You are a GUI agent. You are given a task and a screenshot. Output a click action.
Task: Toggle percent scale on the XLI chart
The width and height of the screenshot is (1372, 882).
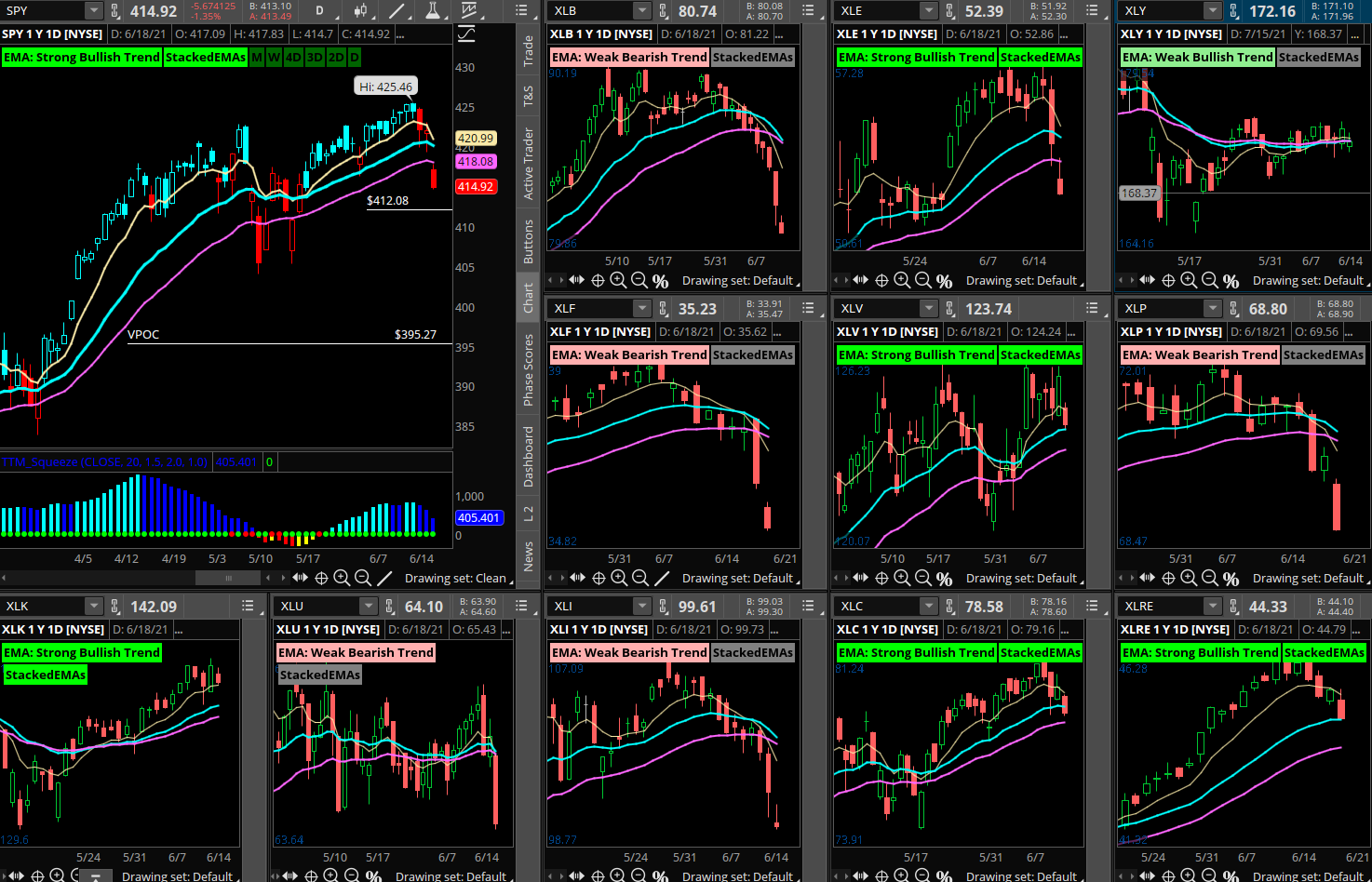click(x=660, y=876)
